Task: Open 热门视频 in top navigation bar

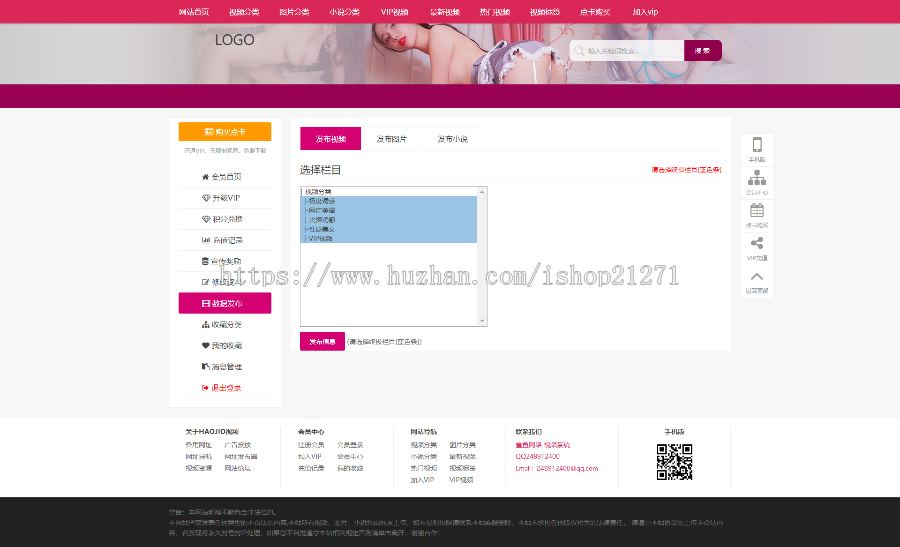Action: (x=495, y=11)
